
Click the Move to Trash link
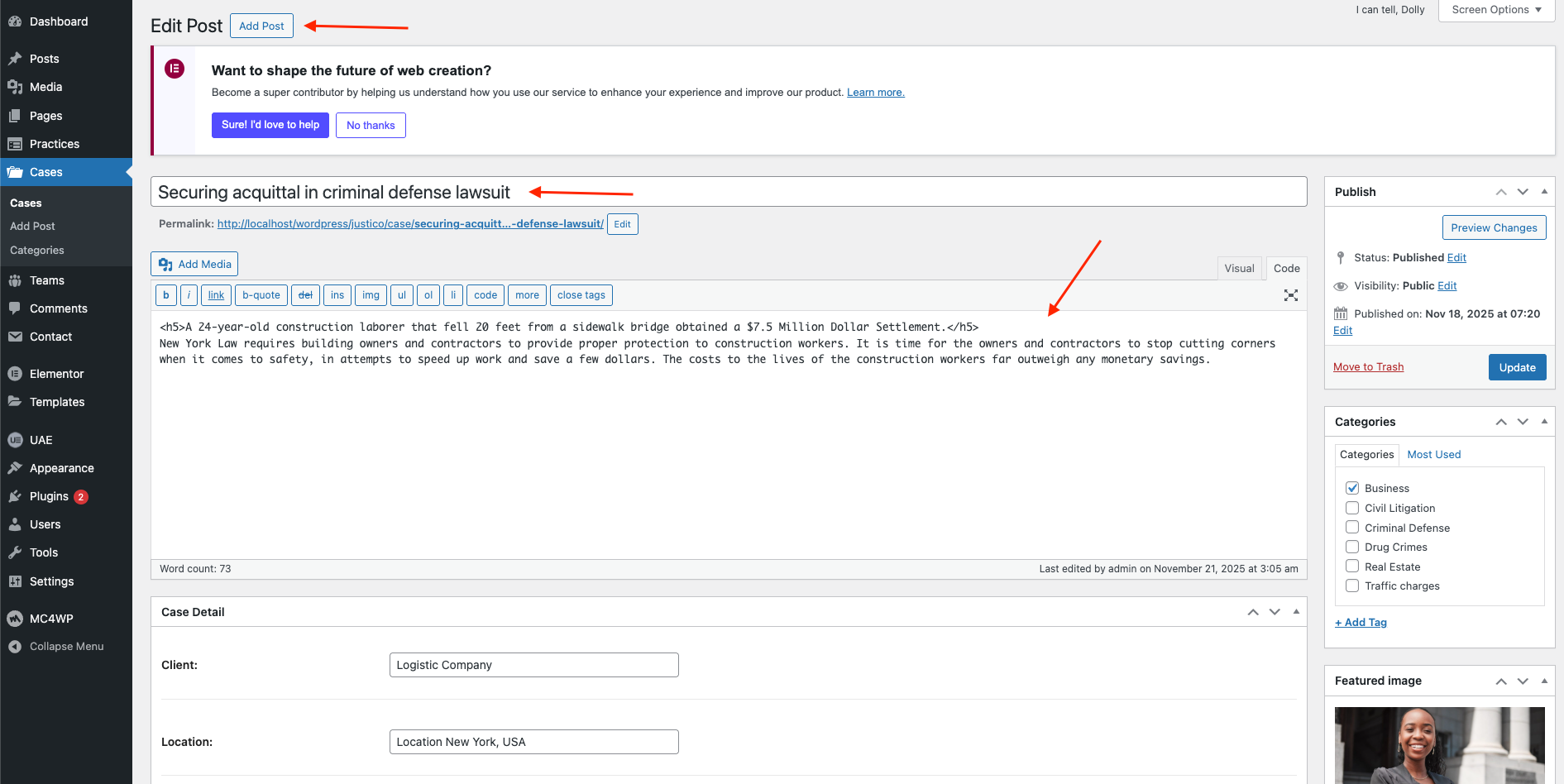[1368, 367]
